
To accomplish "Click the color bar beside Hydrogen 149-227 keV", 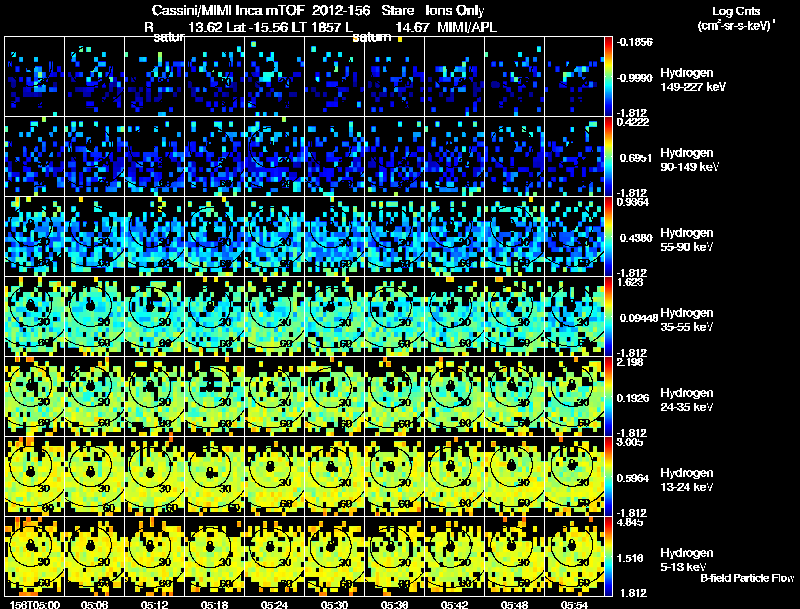I will 608,77.
